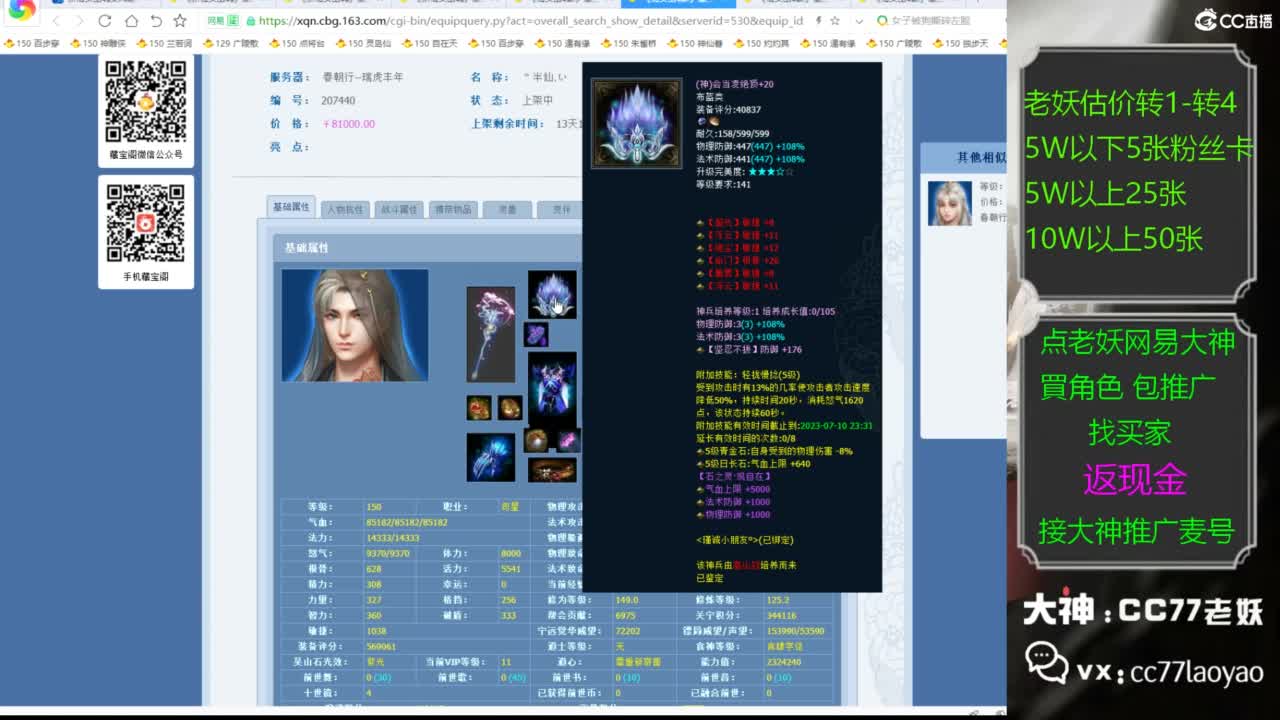
Task: Click the blue armor equipment icon
Action: (552, 388)
